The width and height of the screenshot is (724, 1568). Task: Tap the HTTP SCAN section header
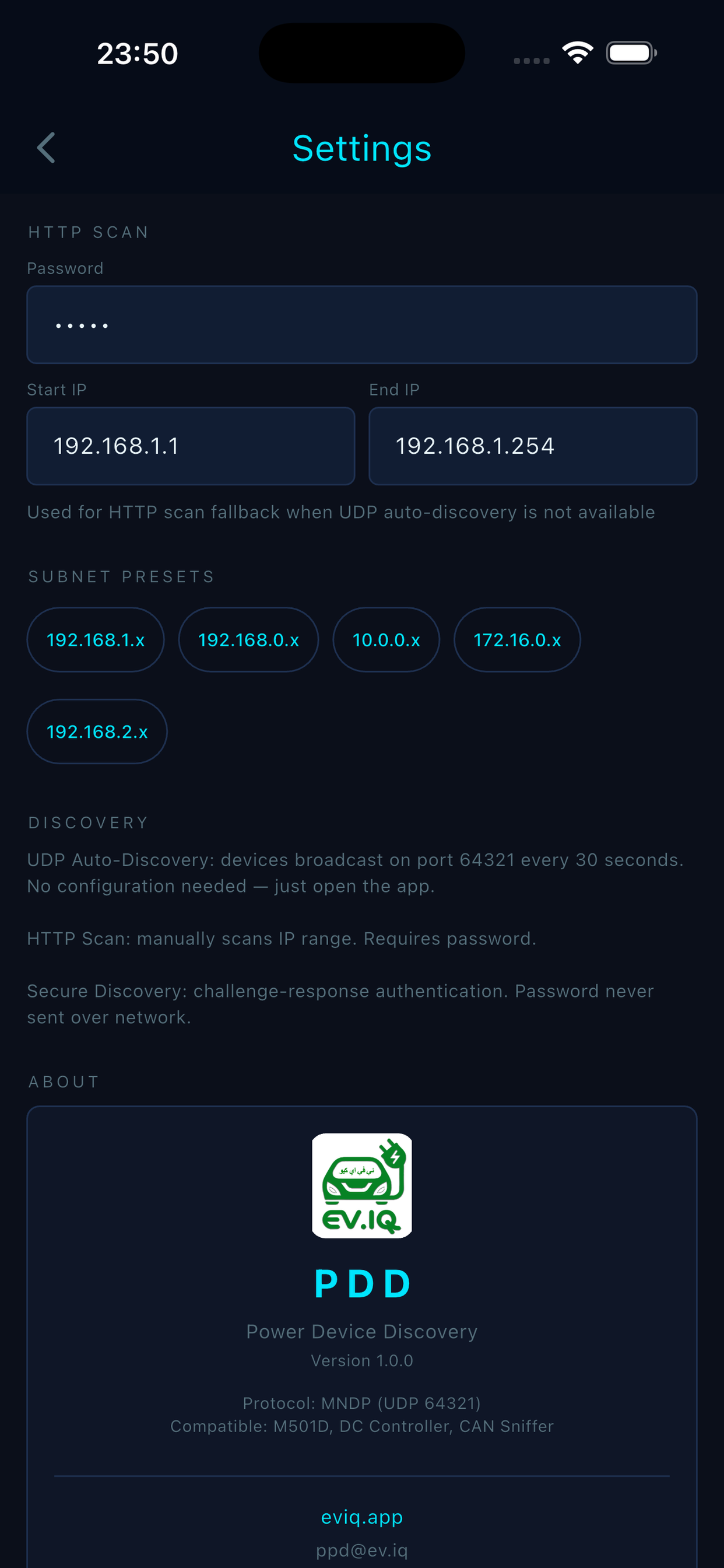pyautogui.click(x=89, y=232)
